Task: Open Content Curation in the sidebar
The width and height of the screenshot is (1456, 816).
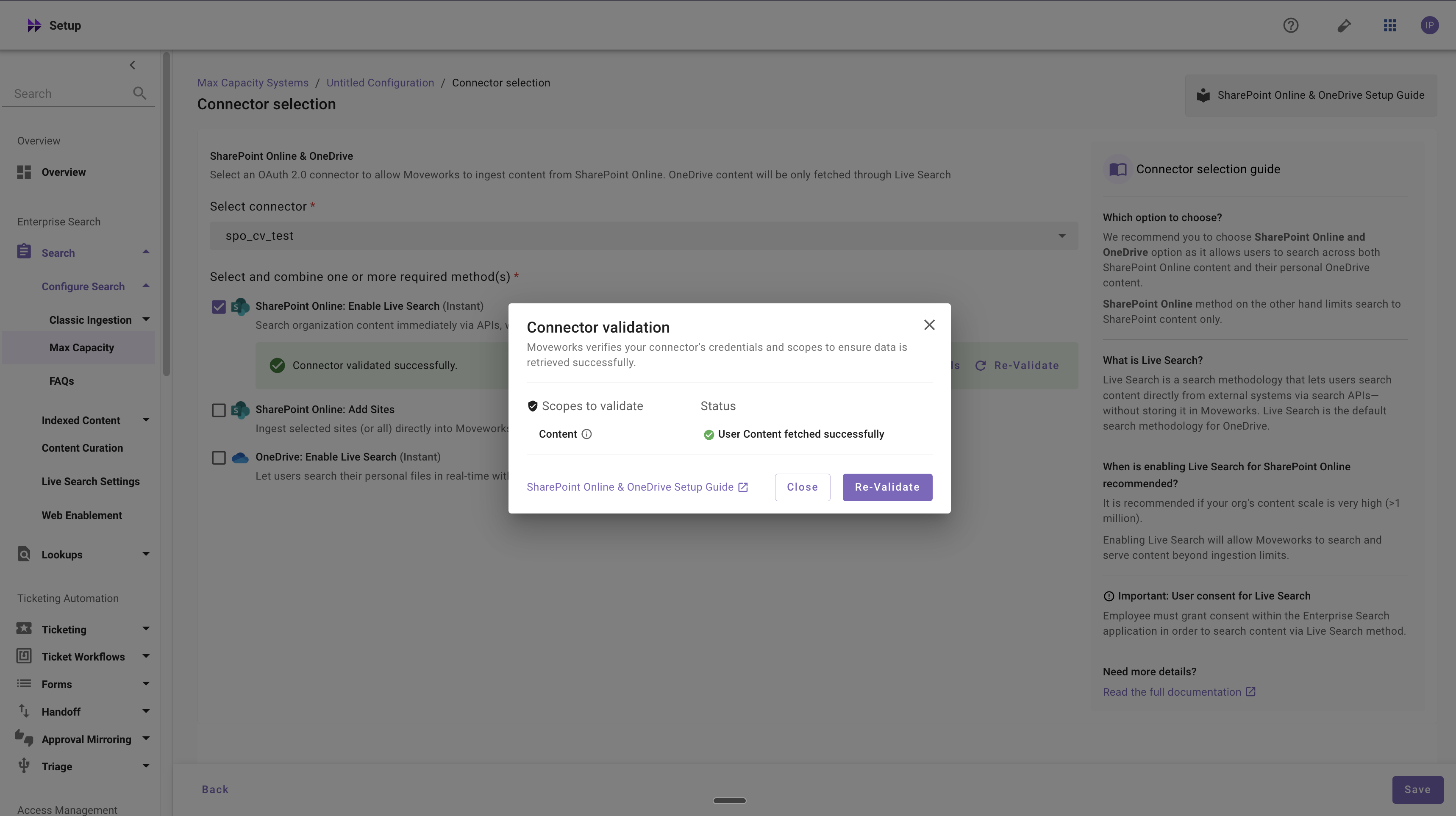Action: 82,447
